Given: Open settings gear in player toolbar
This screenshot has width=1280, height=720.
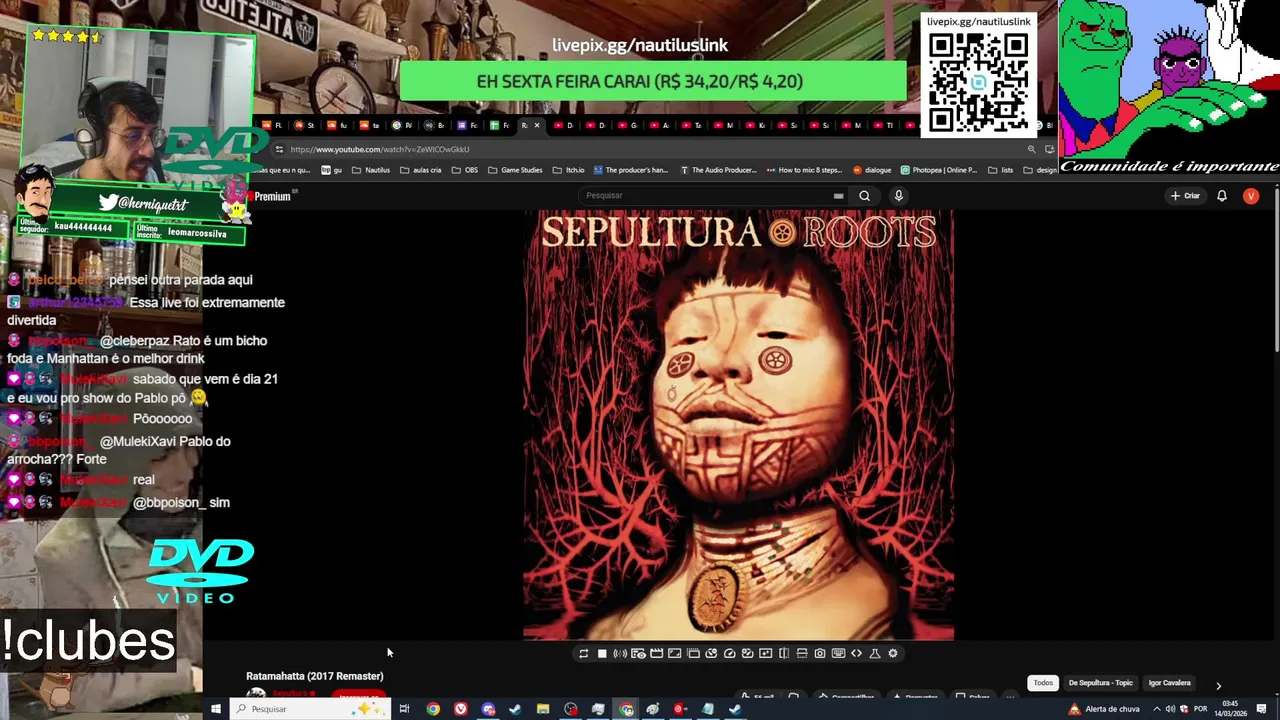Looking at the screenshot, I should coord(893,653).
